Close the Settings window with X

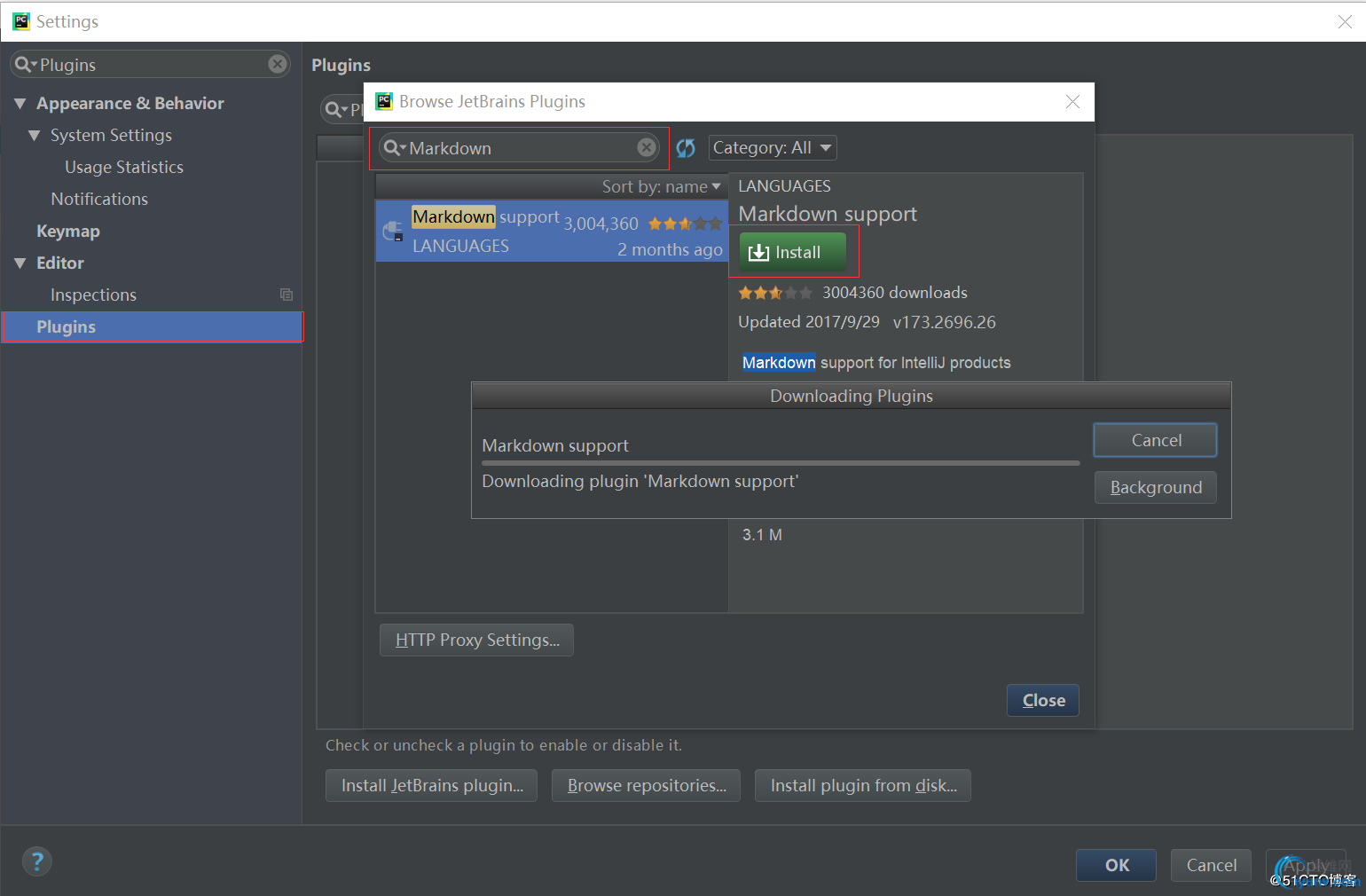(1345, 21)
